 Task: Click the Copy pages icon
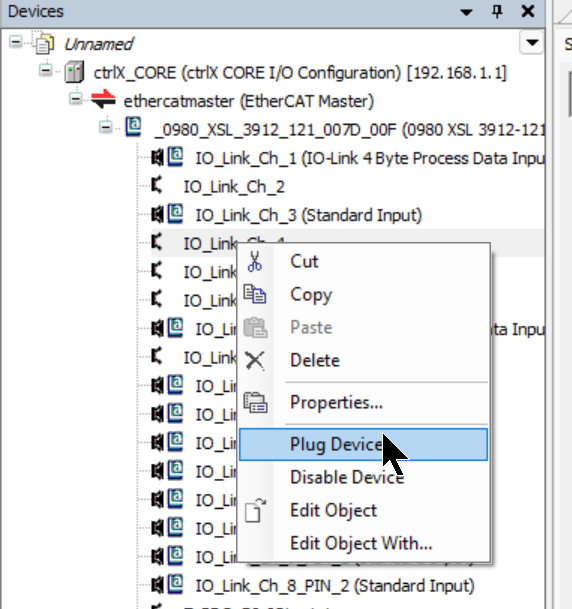pyautogui.click(x=255, y=294)
